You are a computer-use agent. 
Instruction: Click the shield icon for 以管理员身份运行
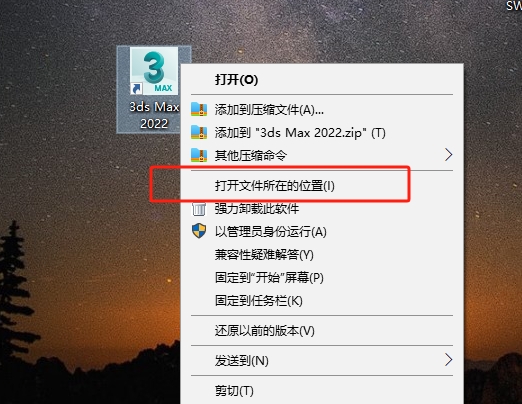click(x=199, y=231)
